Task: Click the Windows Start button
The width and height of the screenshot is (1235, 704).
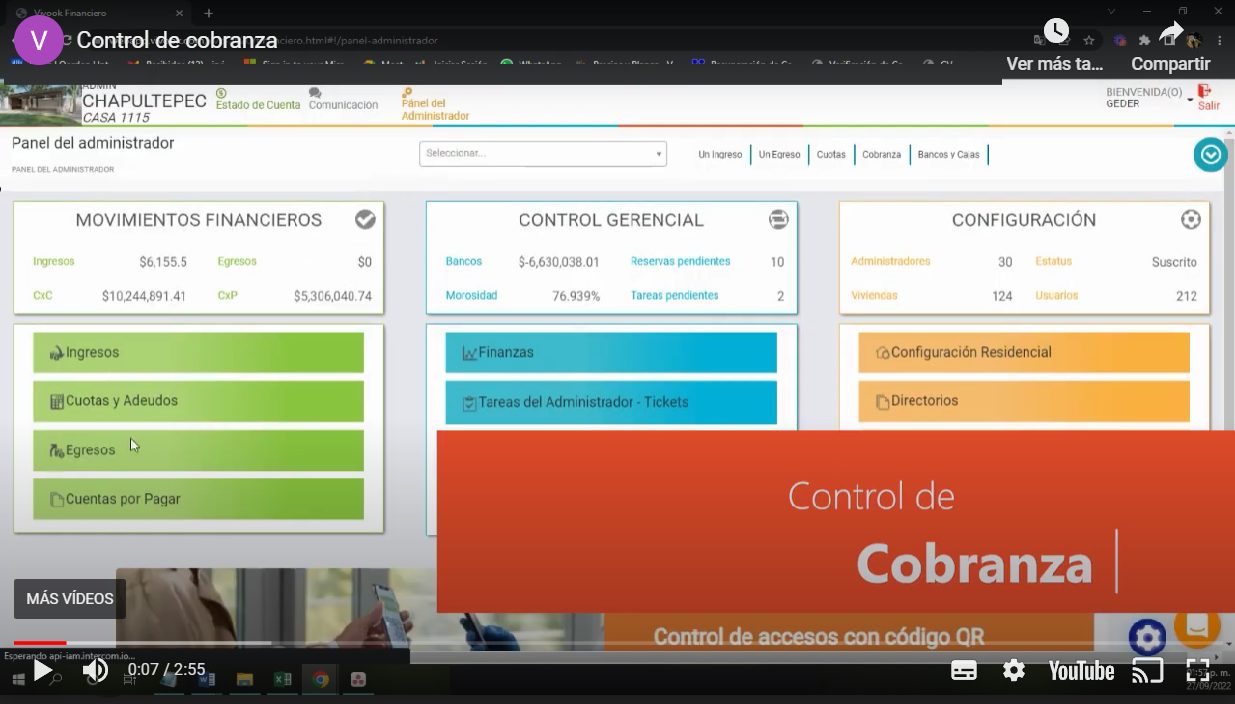Action: click(17, 680)
